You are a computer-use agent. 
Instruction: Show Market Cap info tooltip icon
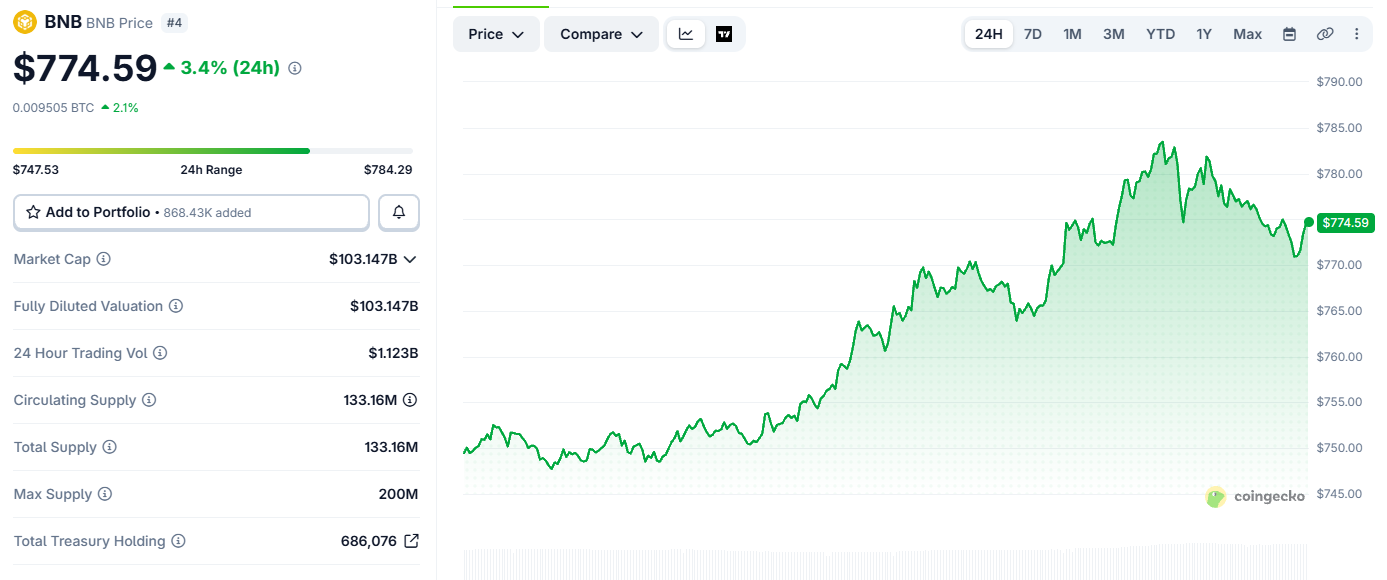tap(104, 259)
